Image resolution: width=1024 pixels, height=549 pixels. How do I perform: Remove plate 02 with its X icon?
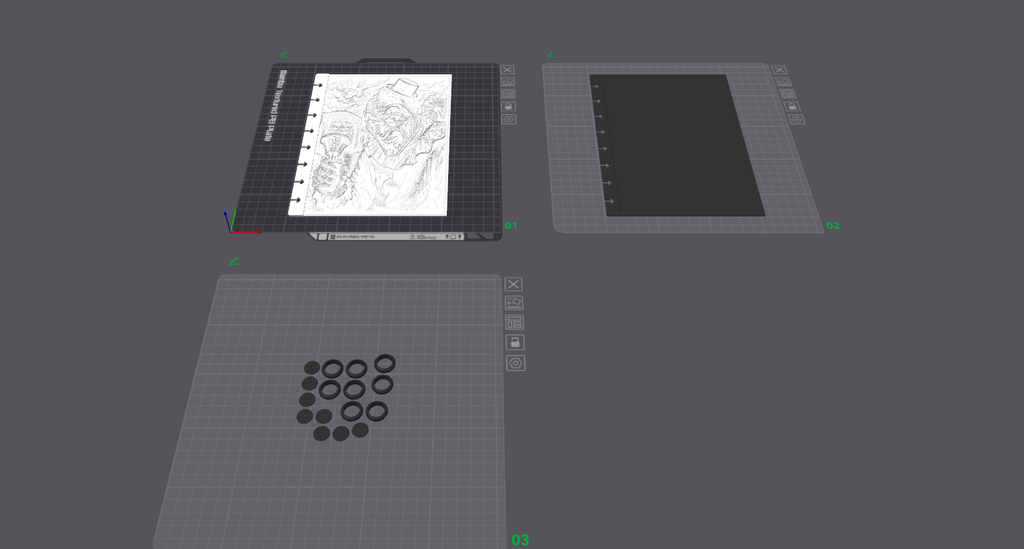pos(778,70)
